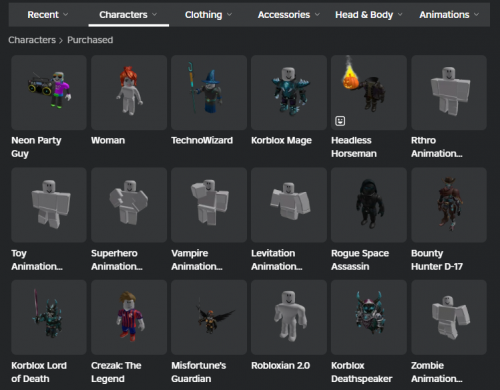Pick the TechnoWizard character thumbnail
Screen dimensions: 500x390
click(209, 92)
